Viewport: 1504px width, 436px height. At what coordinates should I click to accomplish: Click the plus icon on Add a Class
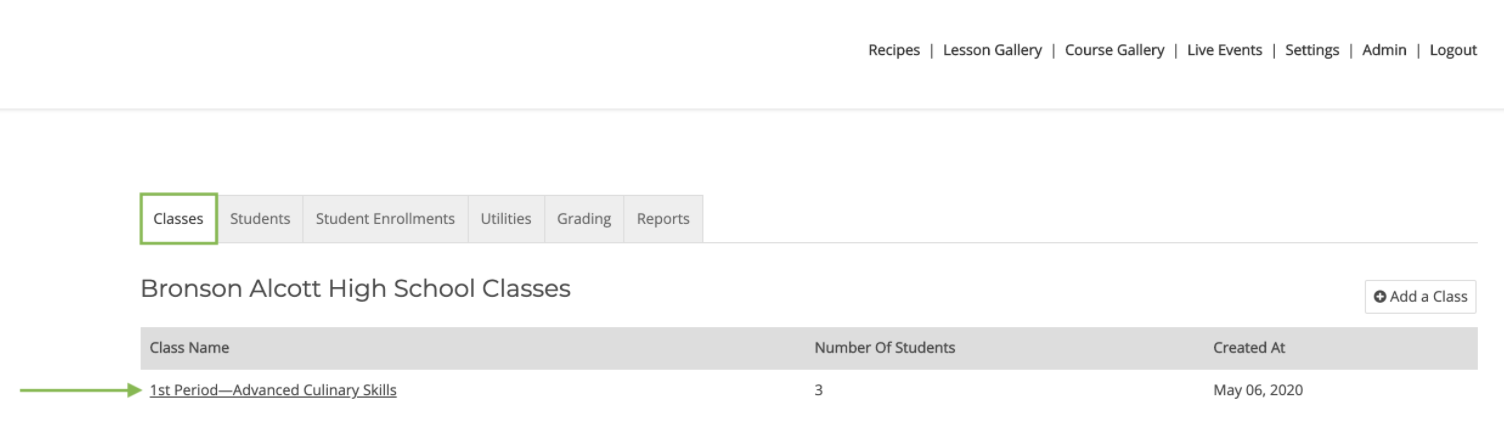[x=1380, y=297]
